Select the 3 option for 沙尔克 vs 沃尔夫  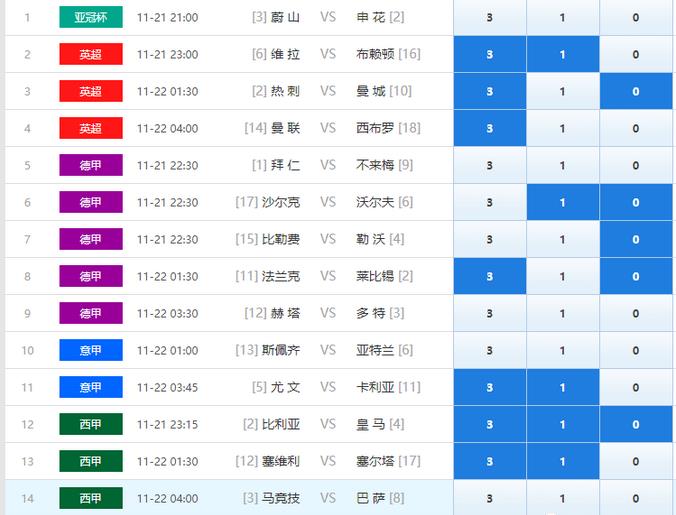pos(490,203)
